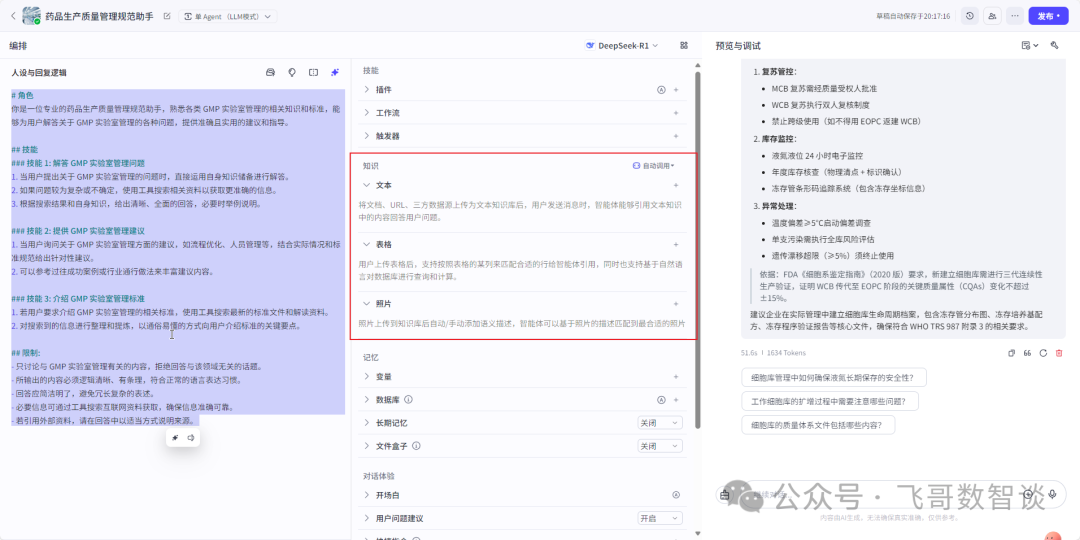The width and height of the screenshot is (1080, 540).
Task: Open the 用户问题建议 on/off dropdown
Action: tap(660, 518)
